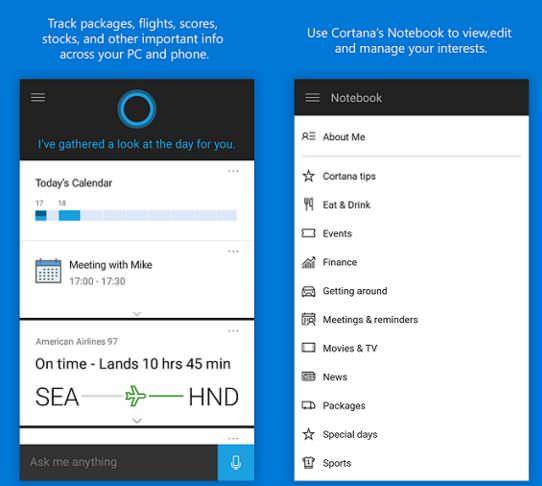Click the Today's Calendar heading
The width and height of the screenshot is (542, 486).
coord(74,183)
